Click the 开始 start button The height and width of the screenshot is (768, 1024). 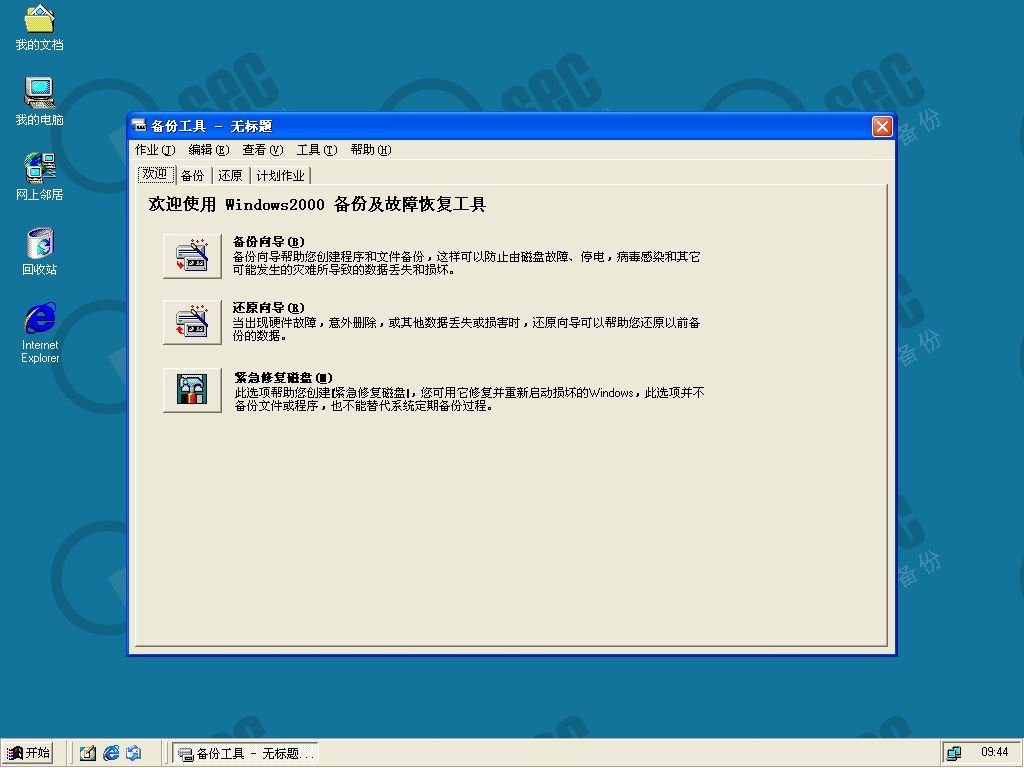pyautogui.click(x=27, y=753)
